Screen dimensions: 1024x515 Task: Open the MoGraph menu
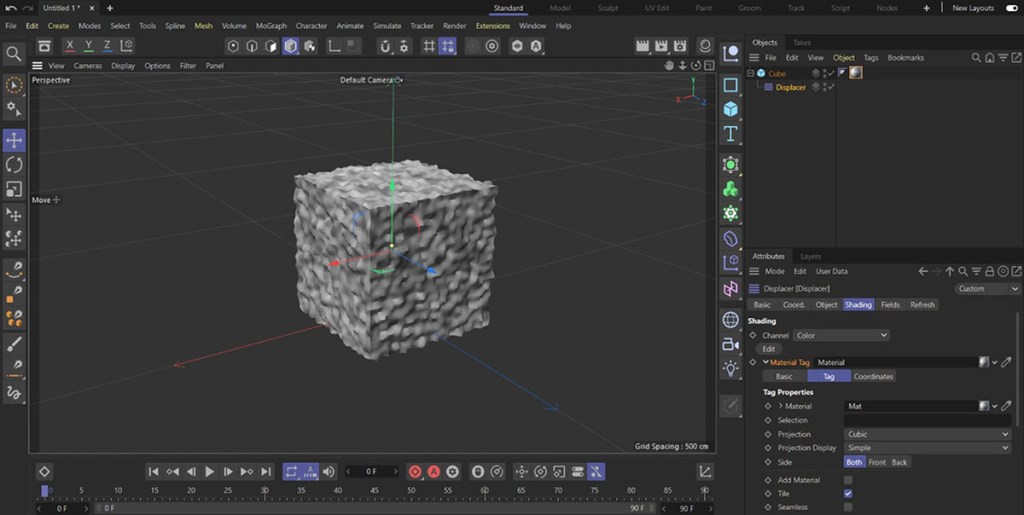point(270,26)
